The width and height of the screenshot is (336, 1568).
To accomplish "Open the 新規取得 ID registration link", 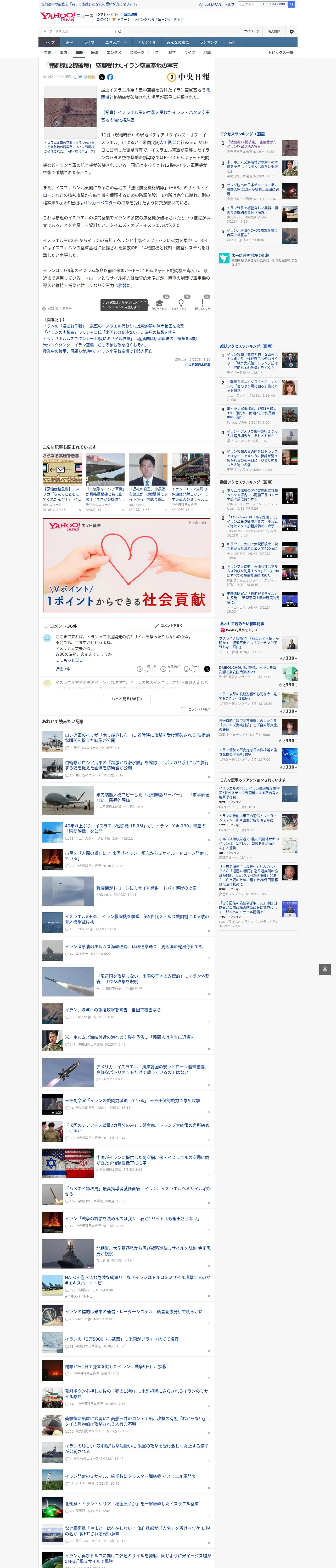I will 131,14.
